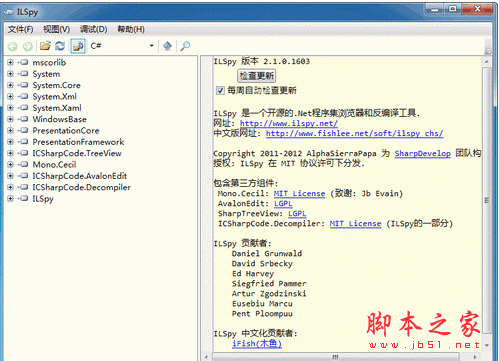This screenshot has height=361, width=499.
Task: Expand the System.Xml assembly node
Action: pos(10,96)
